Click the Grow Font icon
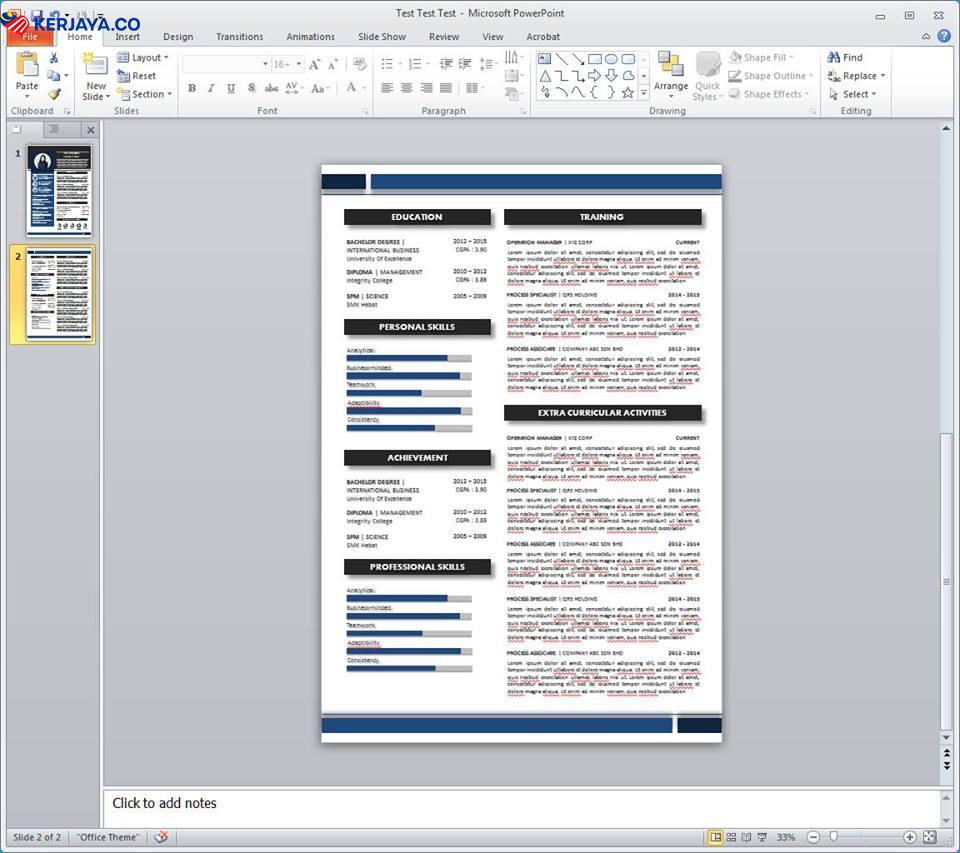Viewport: 960px width, 853px height. (315, 64)
